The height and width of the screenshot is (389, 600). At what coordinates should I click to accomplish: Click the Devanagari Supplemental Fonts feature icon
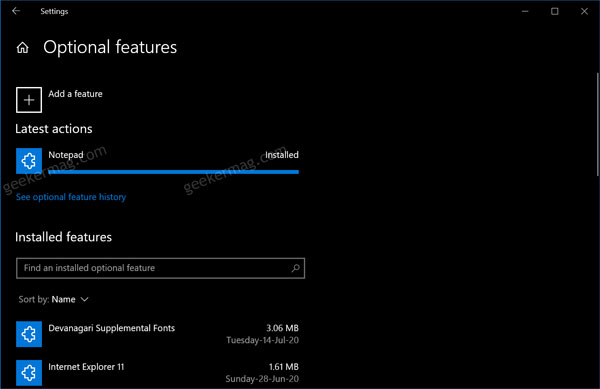click(29, 334)
